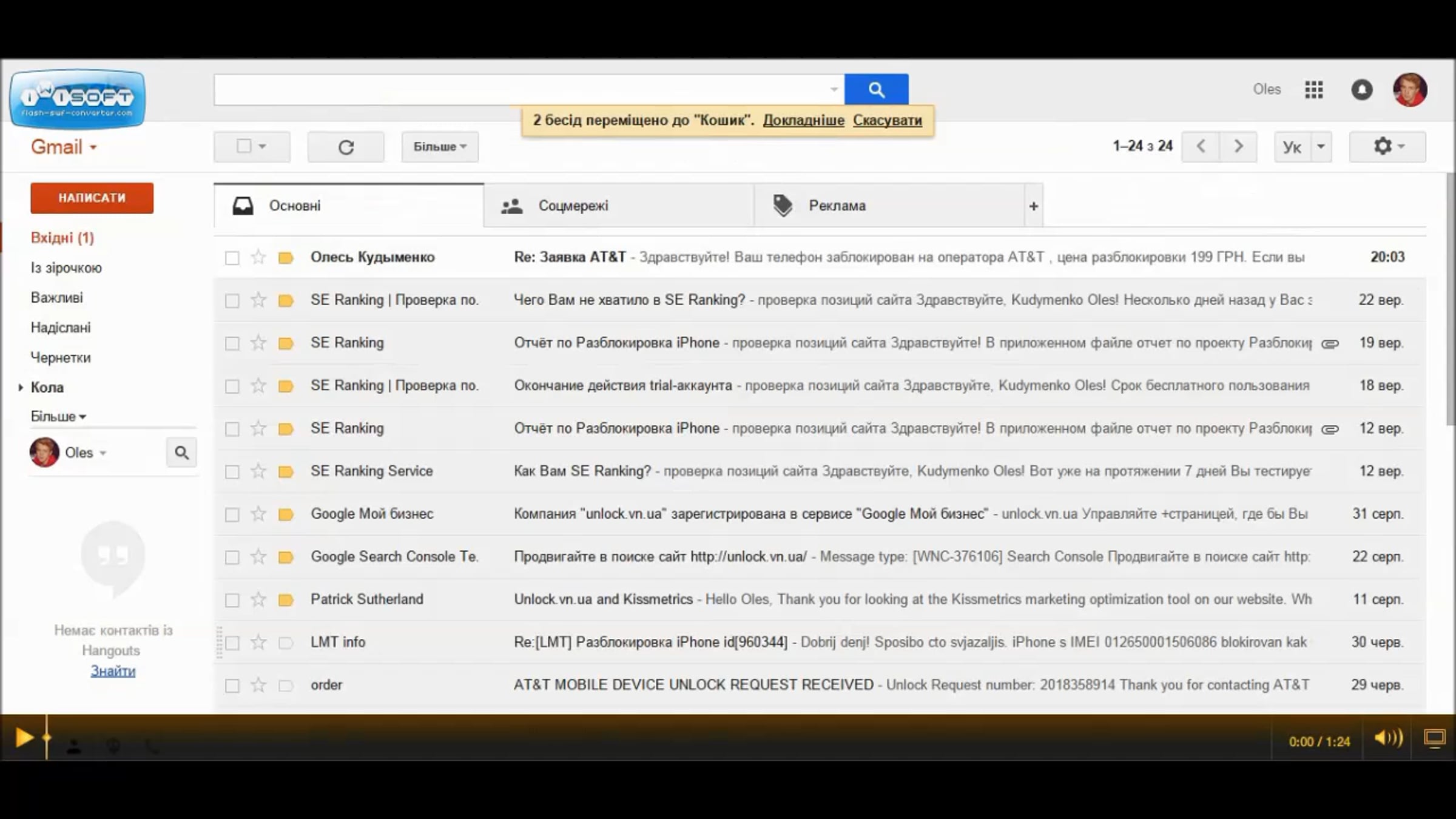Screen dimensions: 1456x819
Task: Open the Із зірочкою folder
Action: pos(66,268)
